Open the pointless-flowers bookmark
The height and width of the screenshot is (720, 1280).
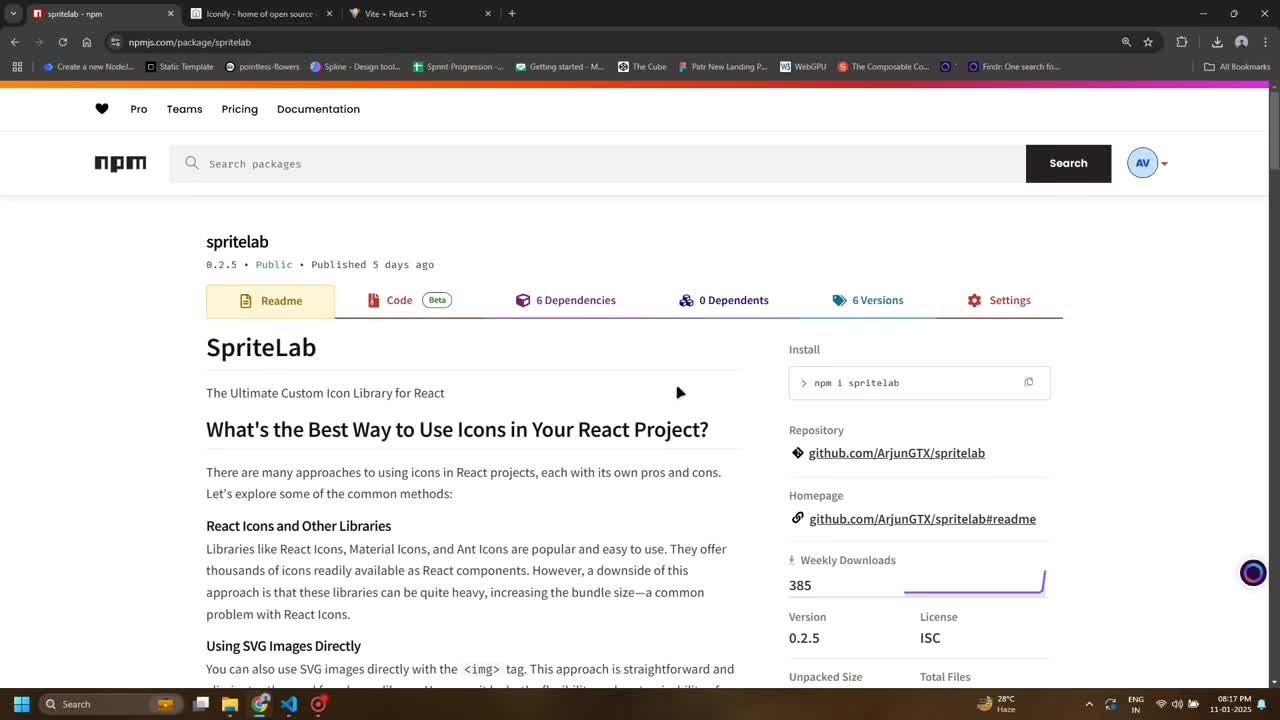pyautogui.click(x=262, y=67)
